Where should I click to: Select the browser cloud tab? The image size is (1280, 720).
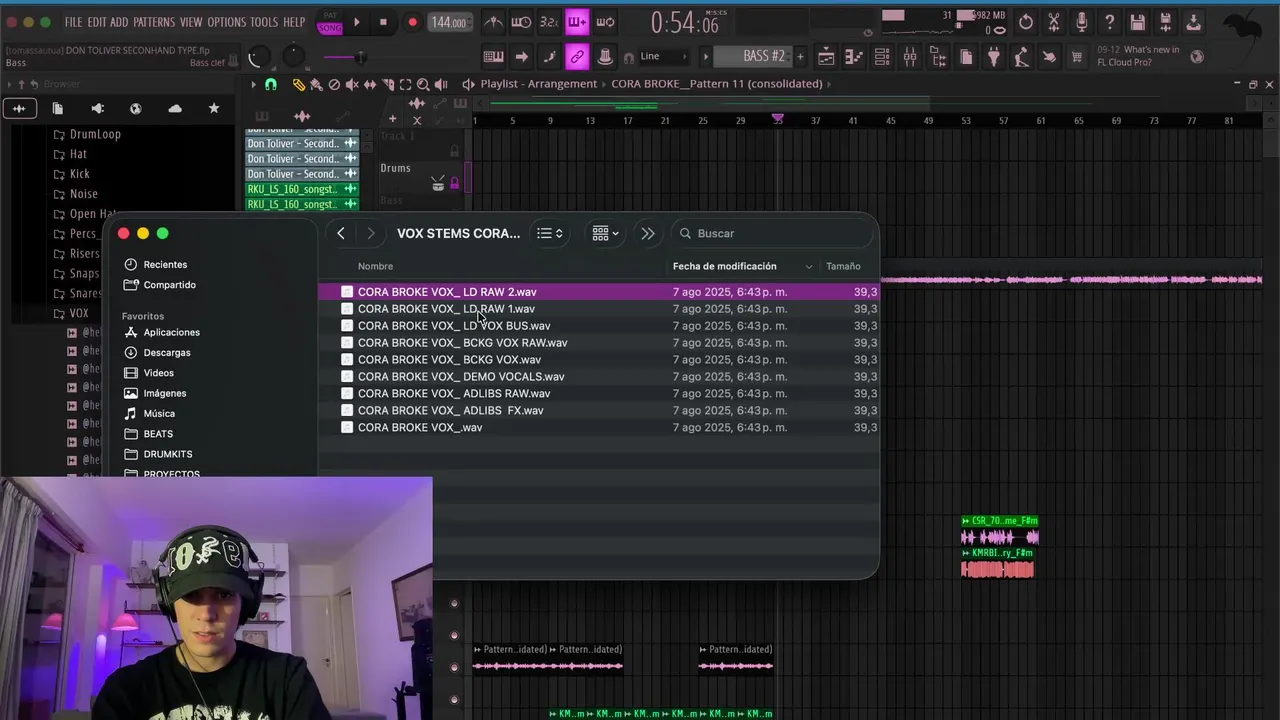click(x=175, y=108)
